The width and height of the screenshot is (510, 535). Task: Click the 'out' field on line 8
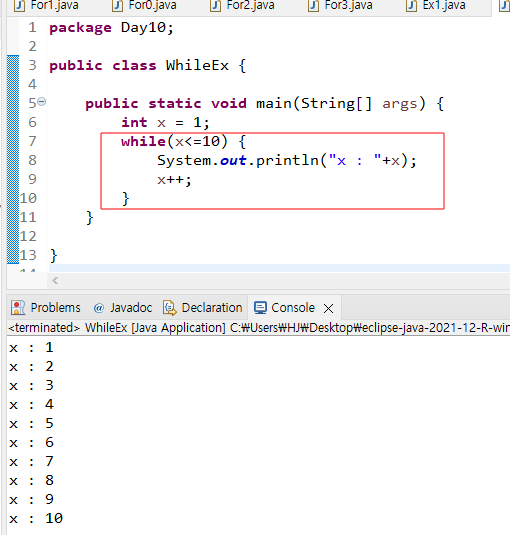233,161
